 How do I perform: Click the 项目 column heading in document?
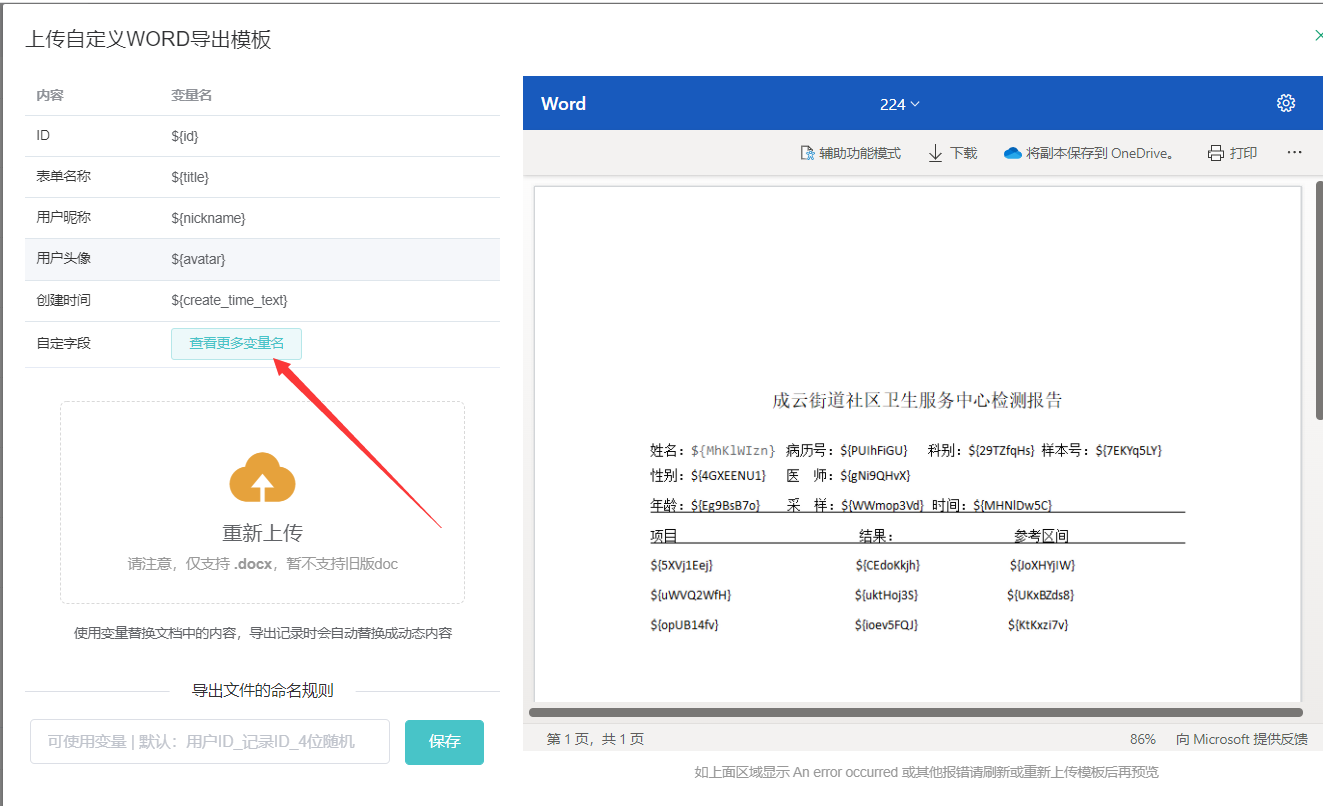664,535
